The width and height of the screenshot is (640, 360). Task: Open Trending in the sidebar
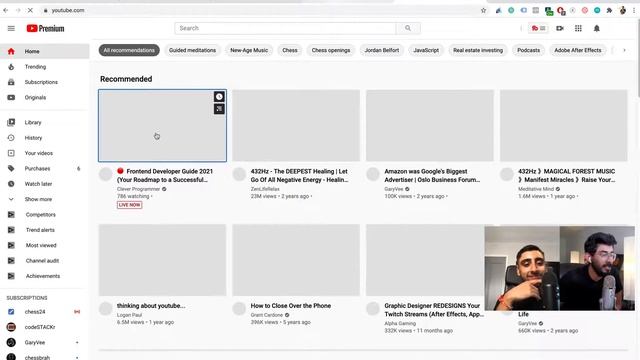(44, 67)
